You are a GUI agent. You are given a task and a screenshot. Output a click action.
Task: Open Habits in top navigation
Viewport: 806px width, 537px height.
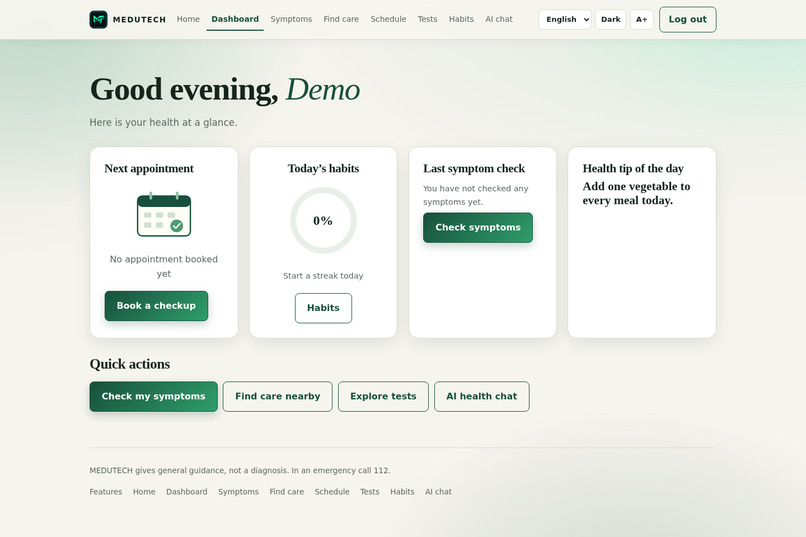coord(461,19)
